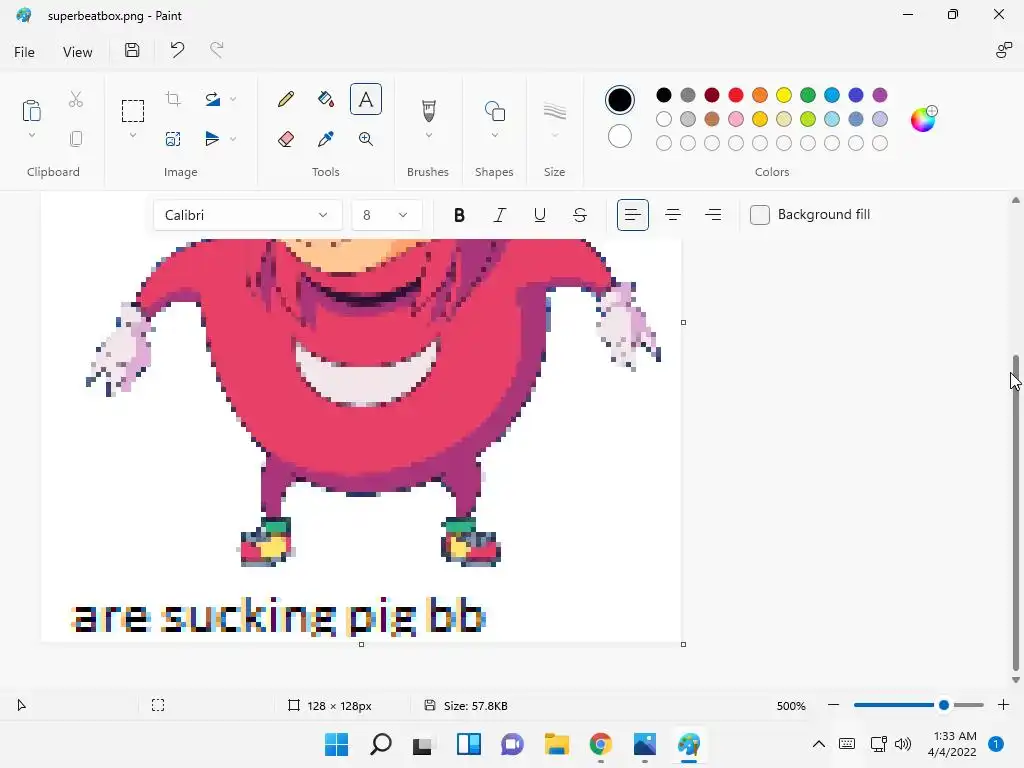
Task: Click the vertical scrollbar thumb
Action: coord(1016,513)
